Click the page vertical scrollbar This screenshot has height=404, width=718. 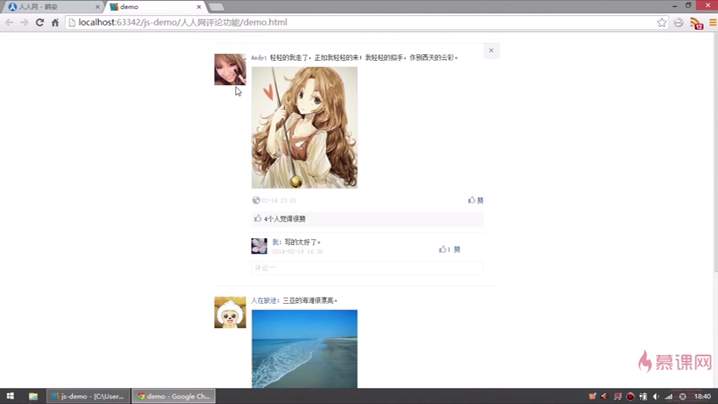[715, 151]
